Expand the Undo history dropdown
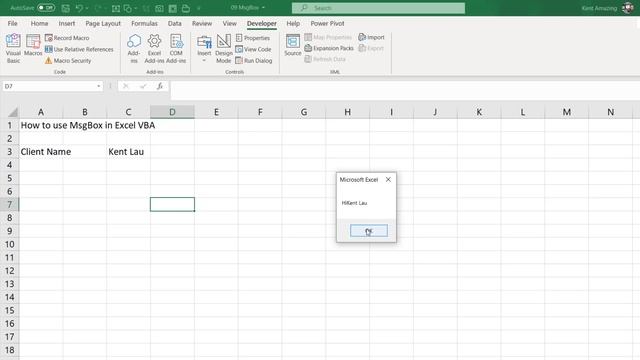 (x=87, y=8)
